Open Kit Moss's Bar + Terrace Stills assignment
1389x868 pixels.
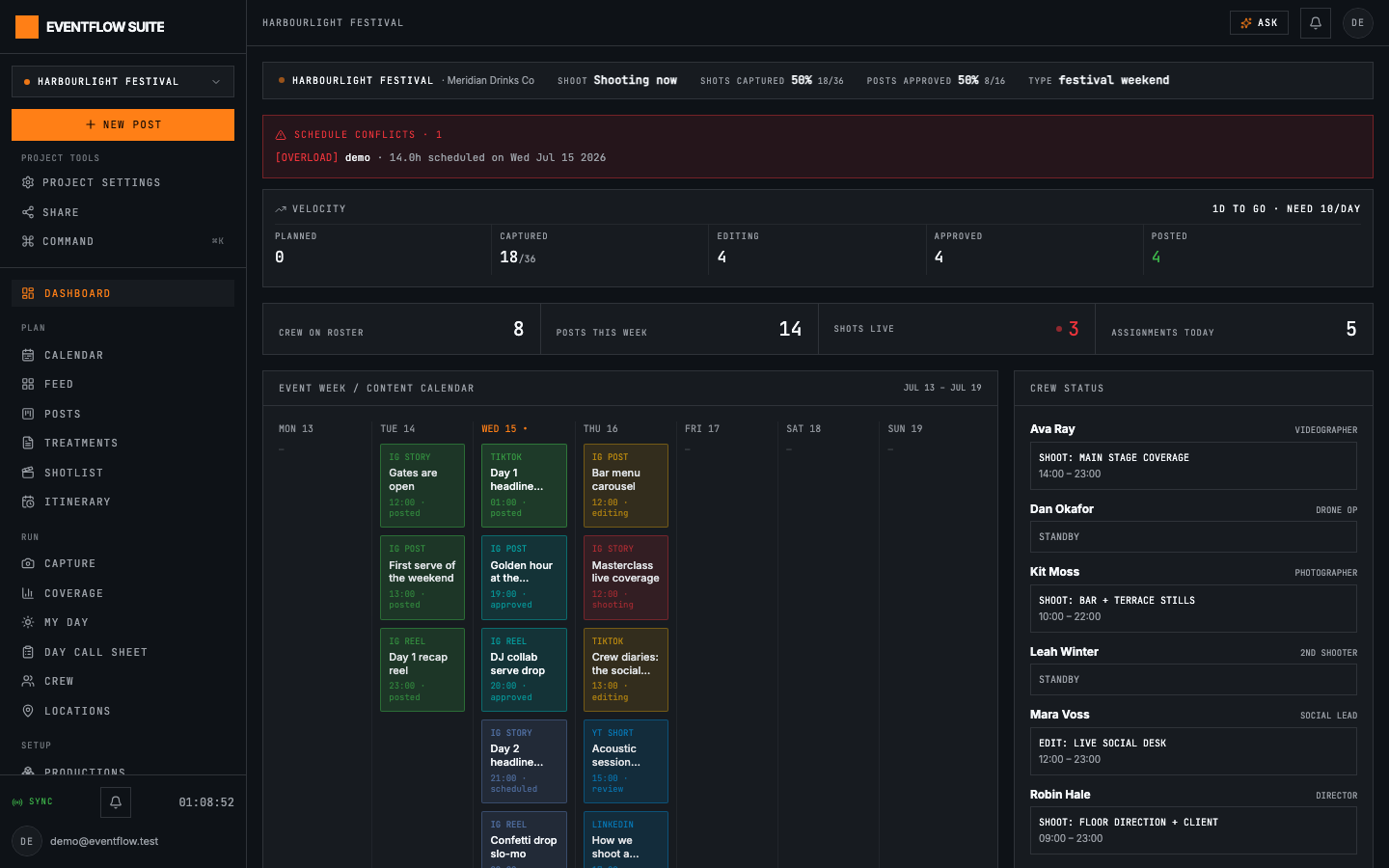point(1193,609)
